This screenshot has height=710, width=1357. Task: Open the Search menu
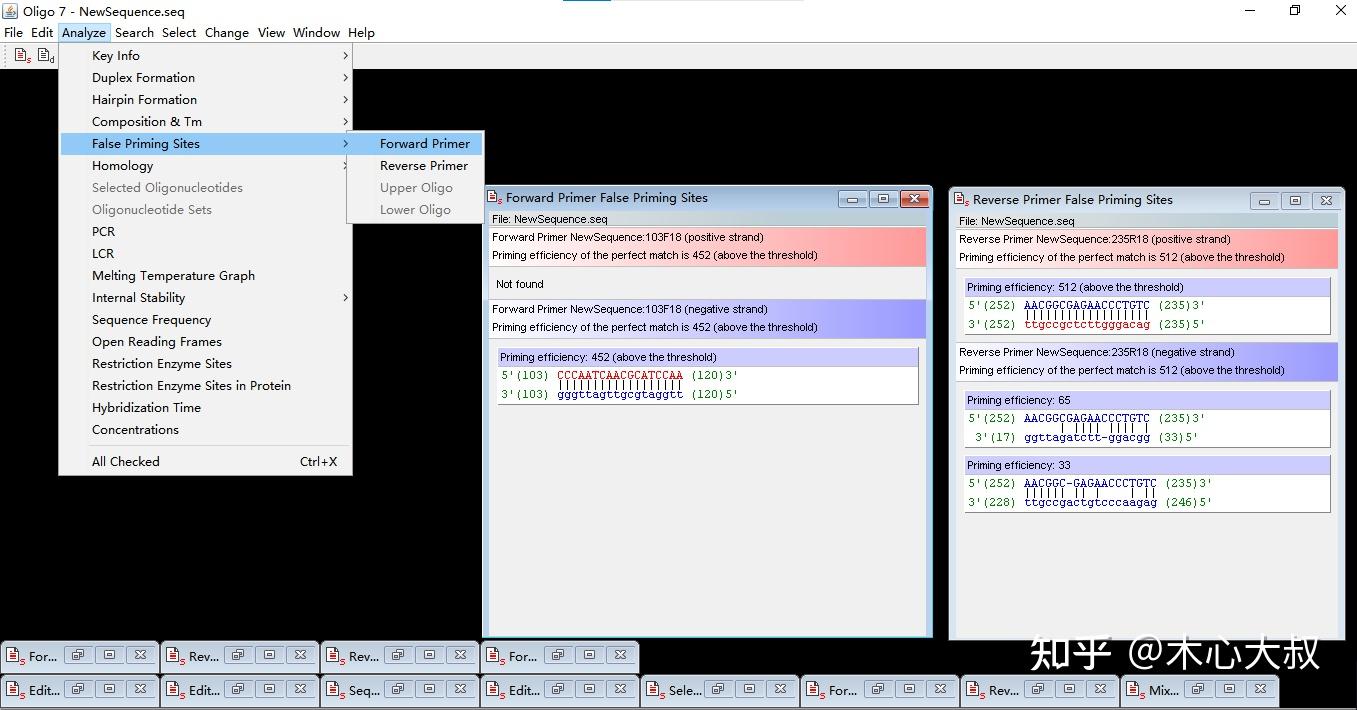134,32
